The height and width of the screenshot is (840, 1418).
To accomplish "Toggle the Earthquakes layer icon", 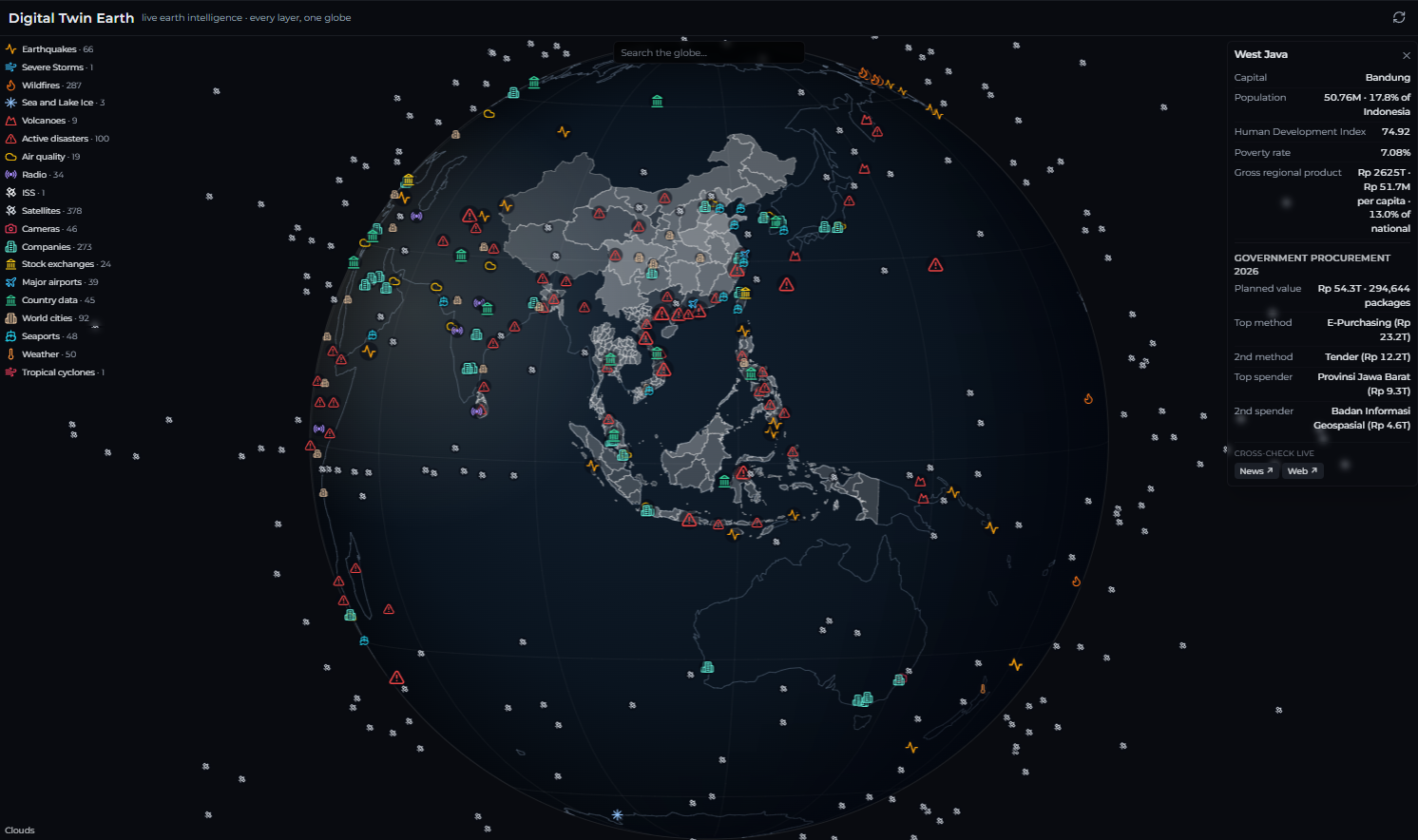I will (x=11, y=49).
